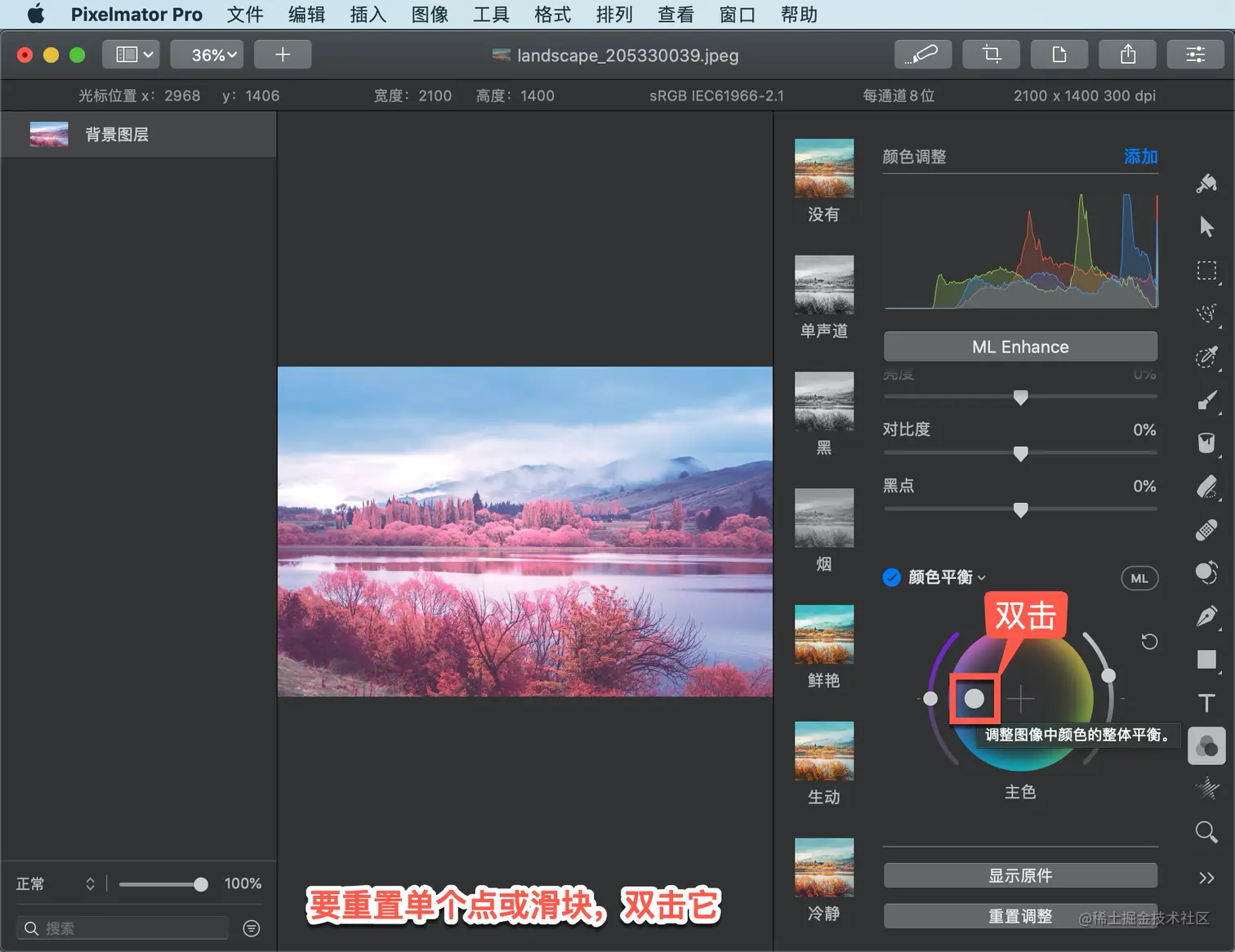Select the 背景图层 layer
This screenshot has height=952, width=1235.
[x=139, y=135]
